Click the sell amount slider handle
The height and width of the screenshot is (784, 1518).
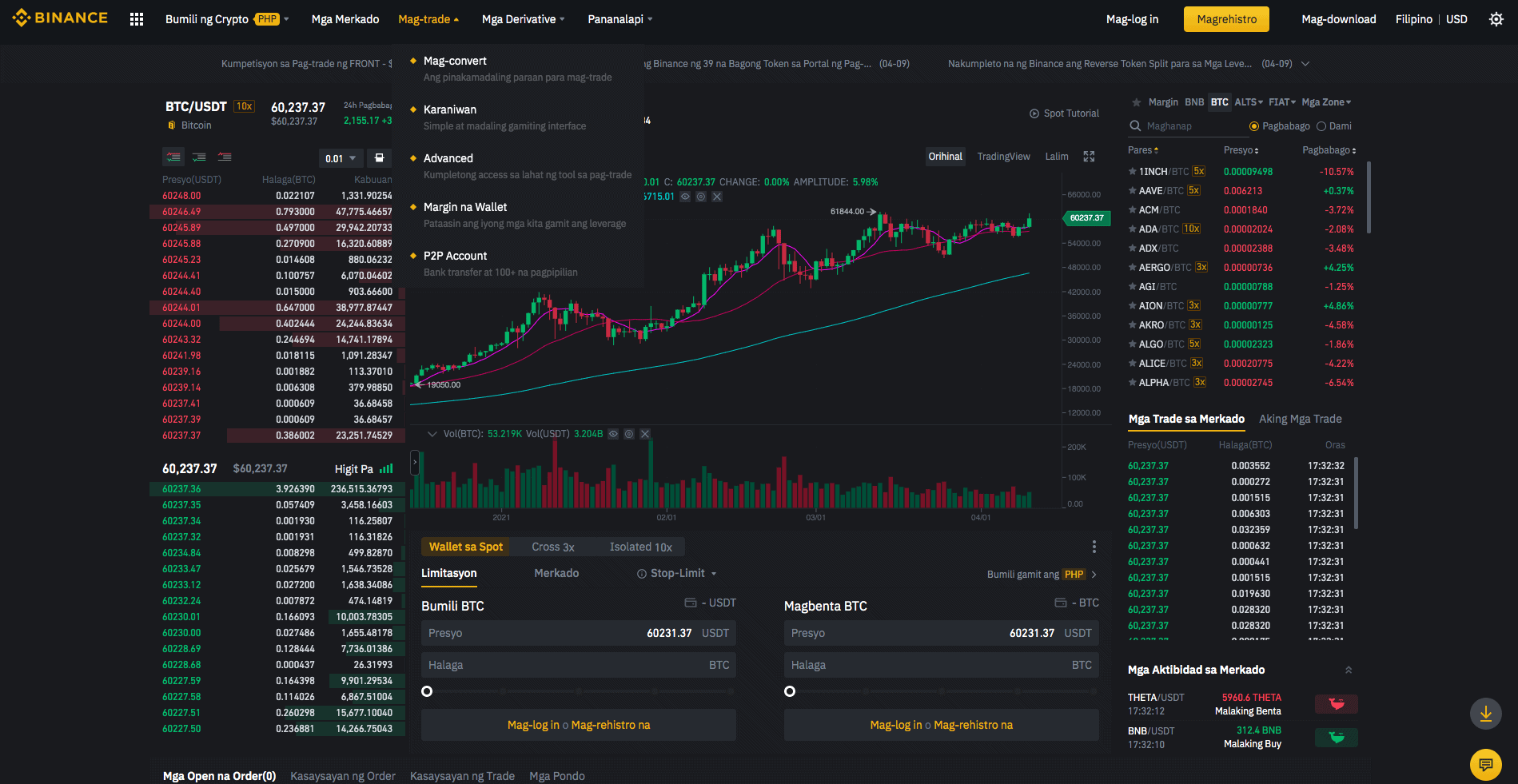790,691
